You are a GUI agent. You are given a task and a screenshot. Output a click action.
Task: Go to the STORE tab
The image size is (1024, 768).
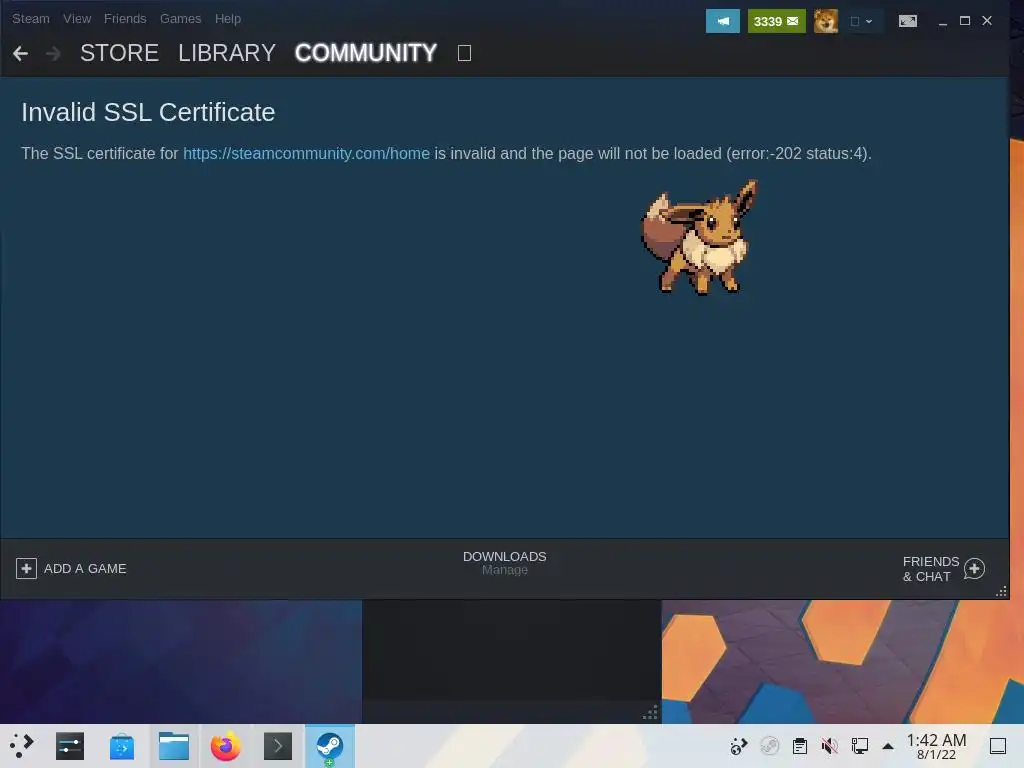(x=120, y=53)
